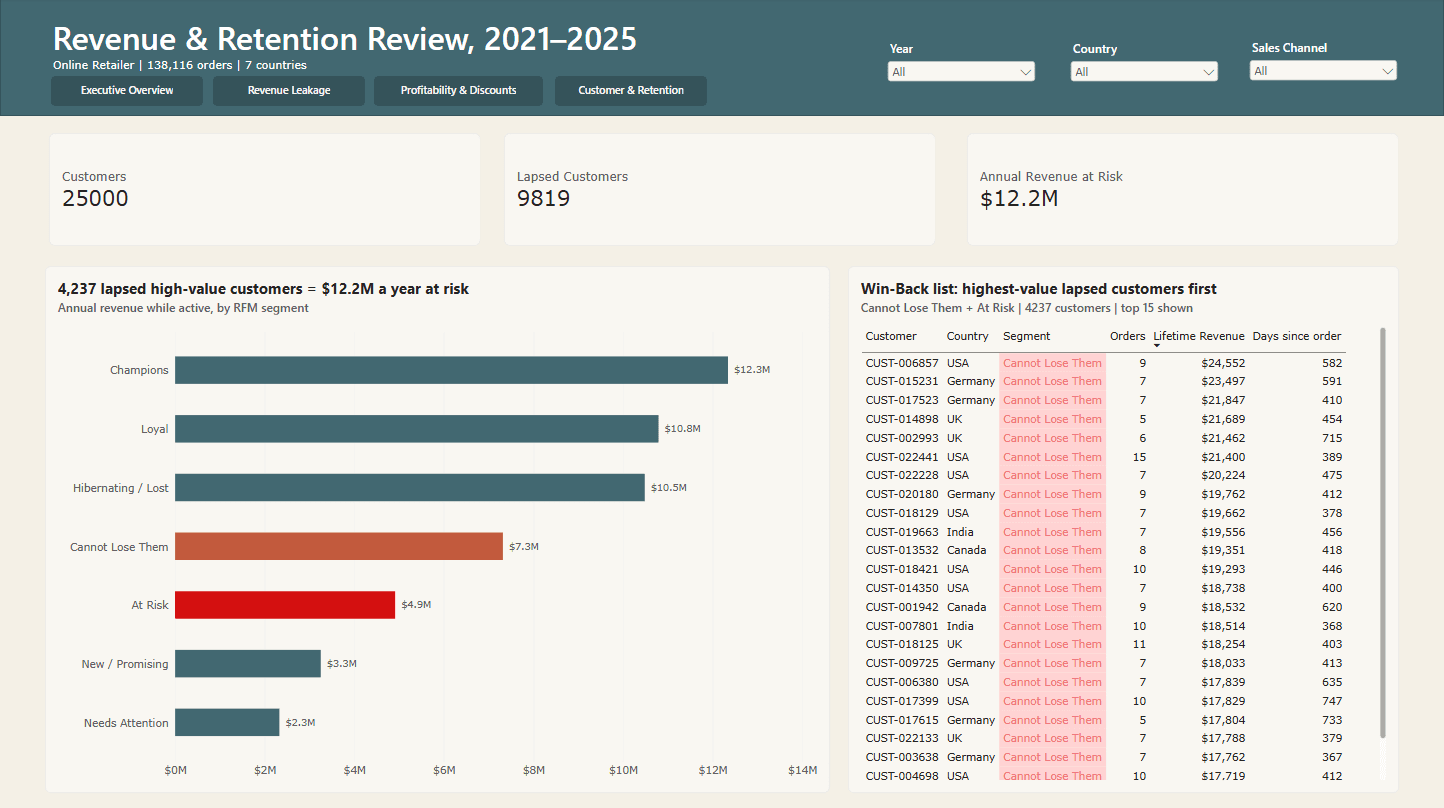This screenshot has width=1444, height=808.
Task: Select customer CUST-006857 in the table
Action: (902, 363)
